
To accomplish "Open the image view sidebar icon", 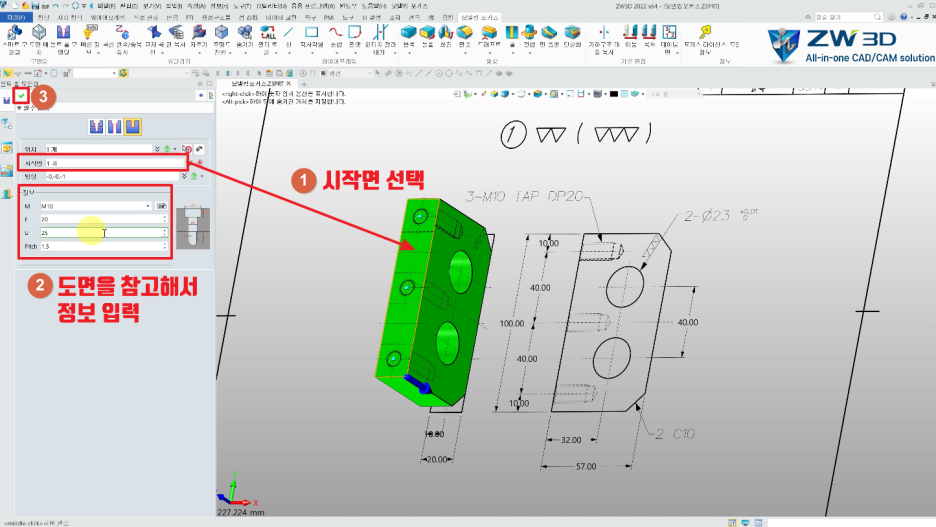I will pos(7,171).
